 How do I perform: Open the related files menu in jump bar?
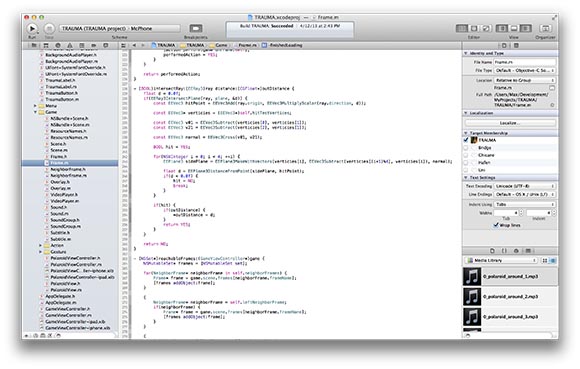[x=124, y=45]
